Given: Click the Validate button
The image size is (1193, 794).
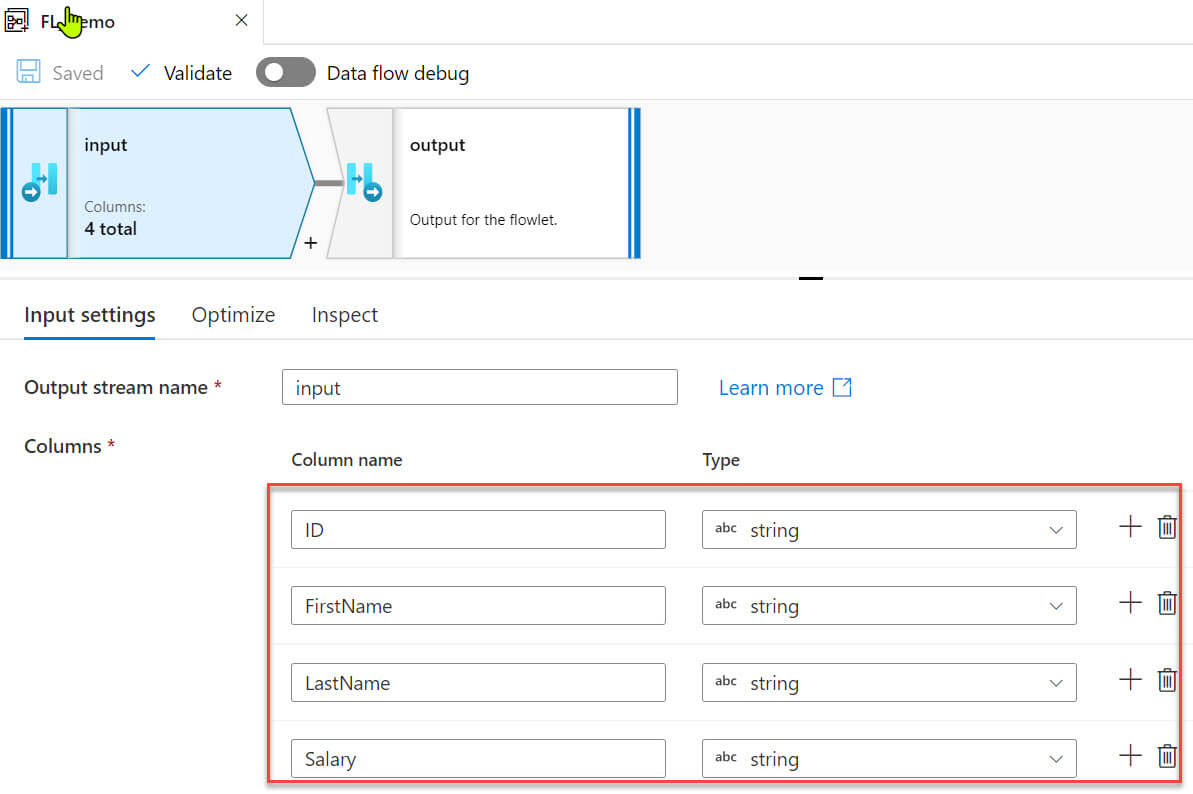Looking at the screenshot, I should point(182,73).
